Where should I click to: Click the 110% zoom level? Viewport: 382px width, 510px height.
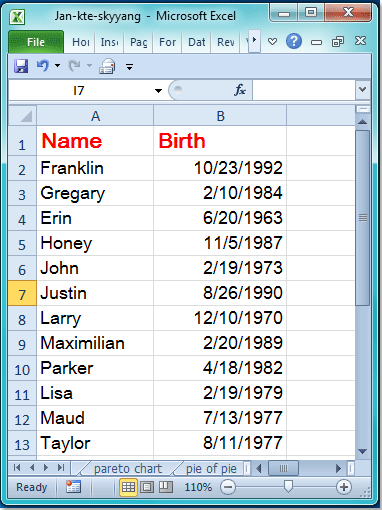[198, 487]
